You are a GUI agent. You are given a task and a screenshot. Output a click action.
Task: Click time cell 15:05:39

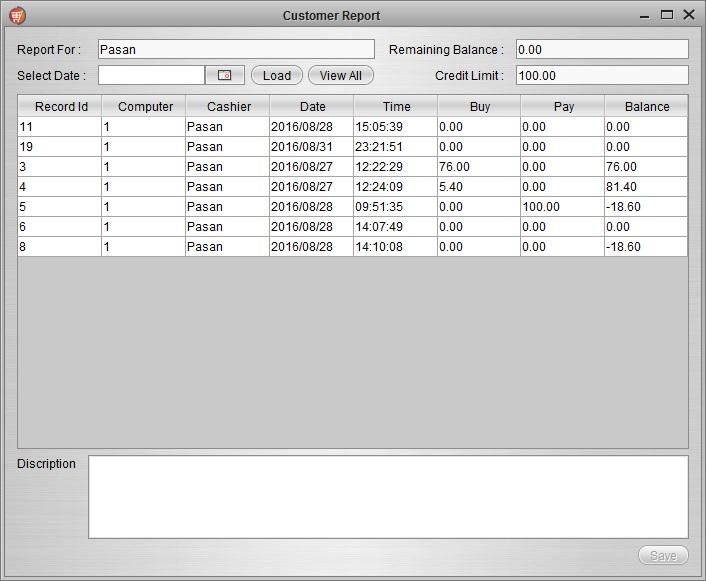point(395,127)
